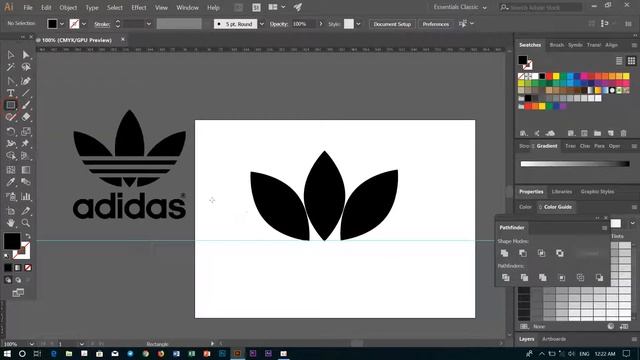Open the brush definition dropdown
This screenshot has height=360, width=640.
262,24
